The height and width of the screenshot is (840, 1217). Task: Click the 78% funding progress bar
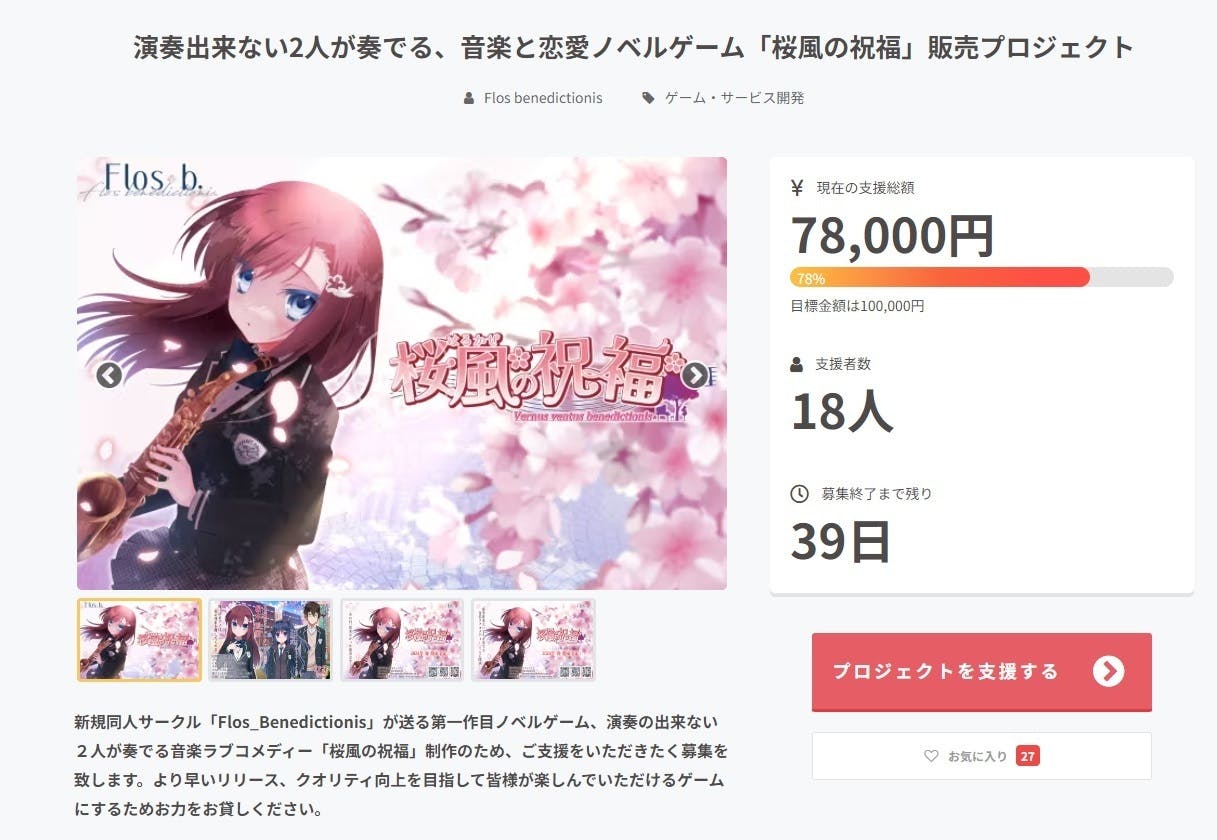[982, 277]
